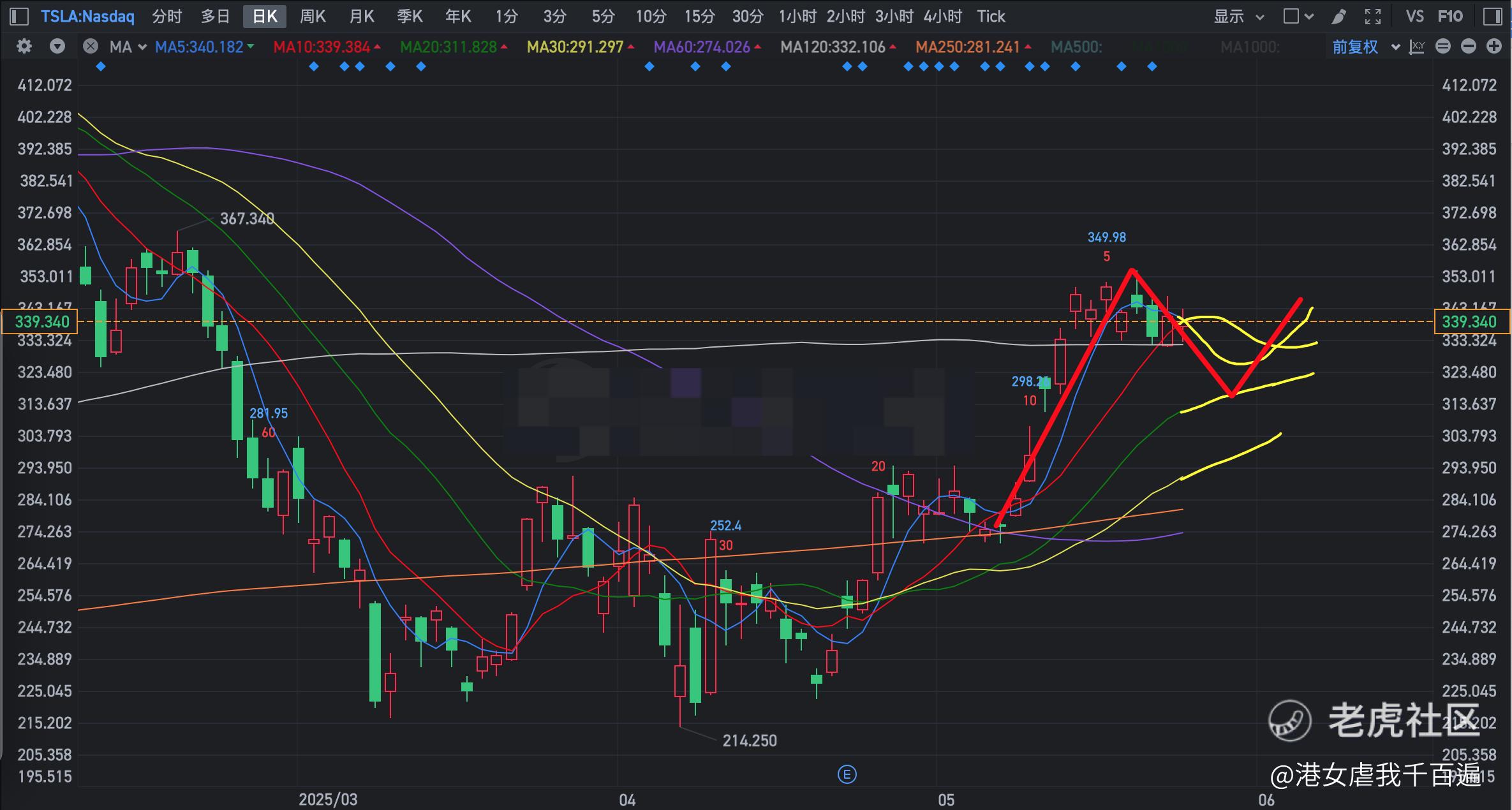The image size is (1512, 810).
Task: Toggle the MA5:340.182 line
Action: click(204, 47)
